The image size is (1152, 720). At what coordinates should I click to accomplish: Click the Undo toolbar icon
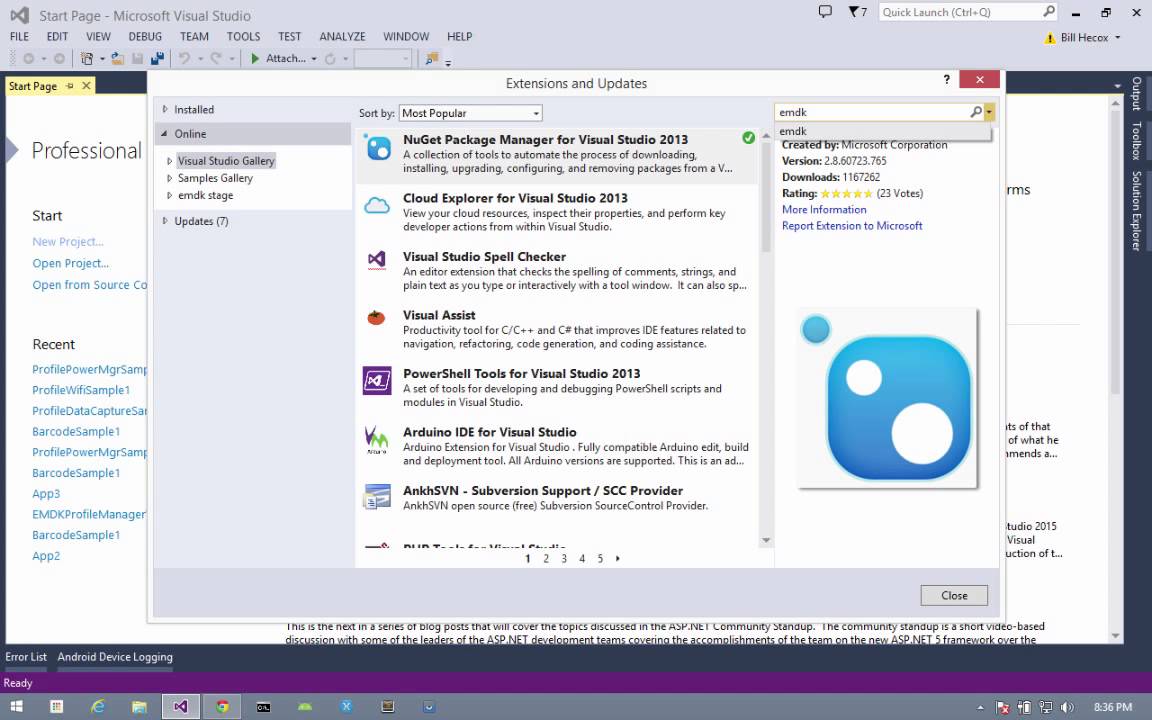(x=184, y=59)
